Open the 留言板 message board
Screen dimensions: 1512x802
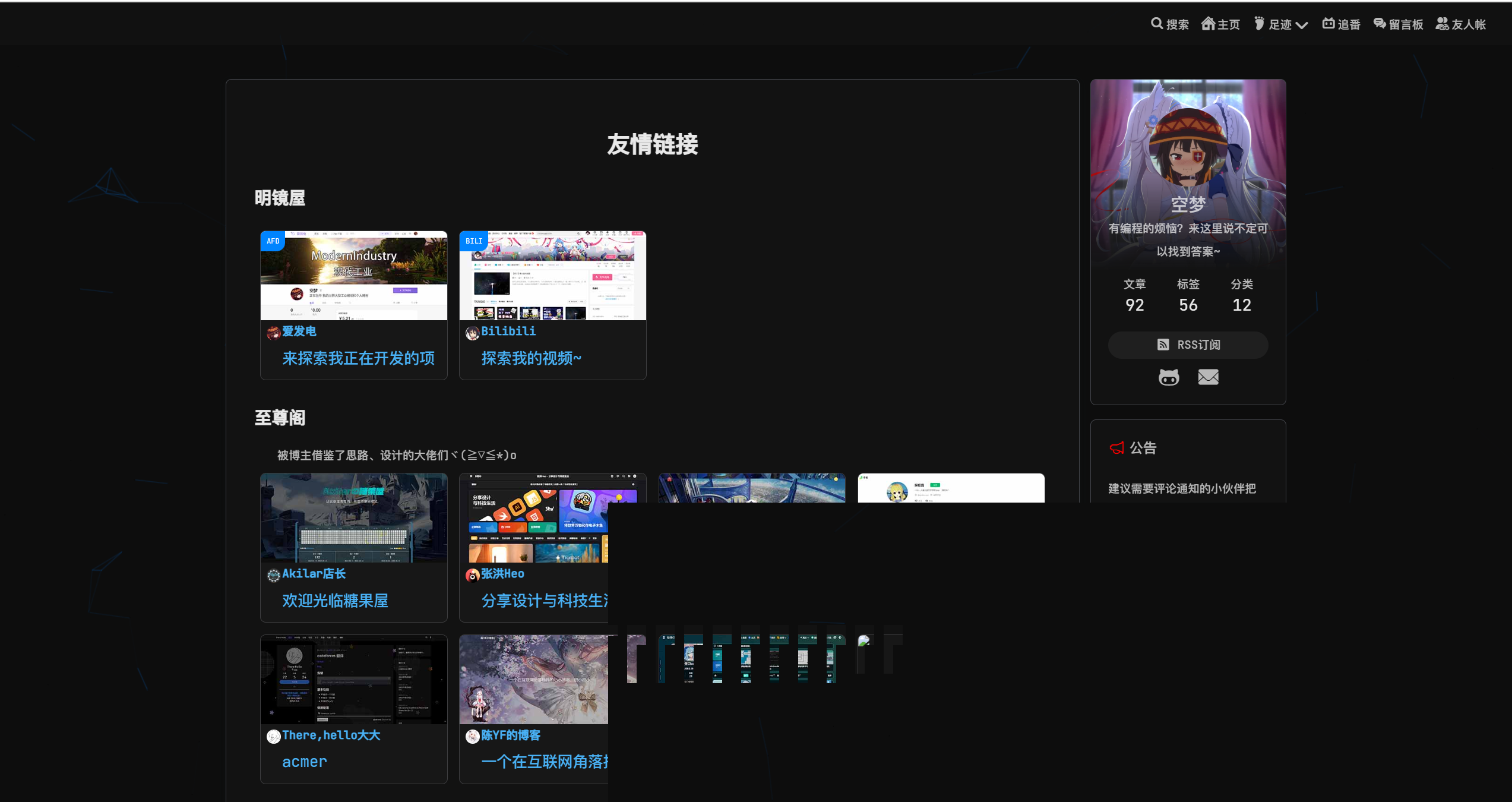(x=1399, y=24)
